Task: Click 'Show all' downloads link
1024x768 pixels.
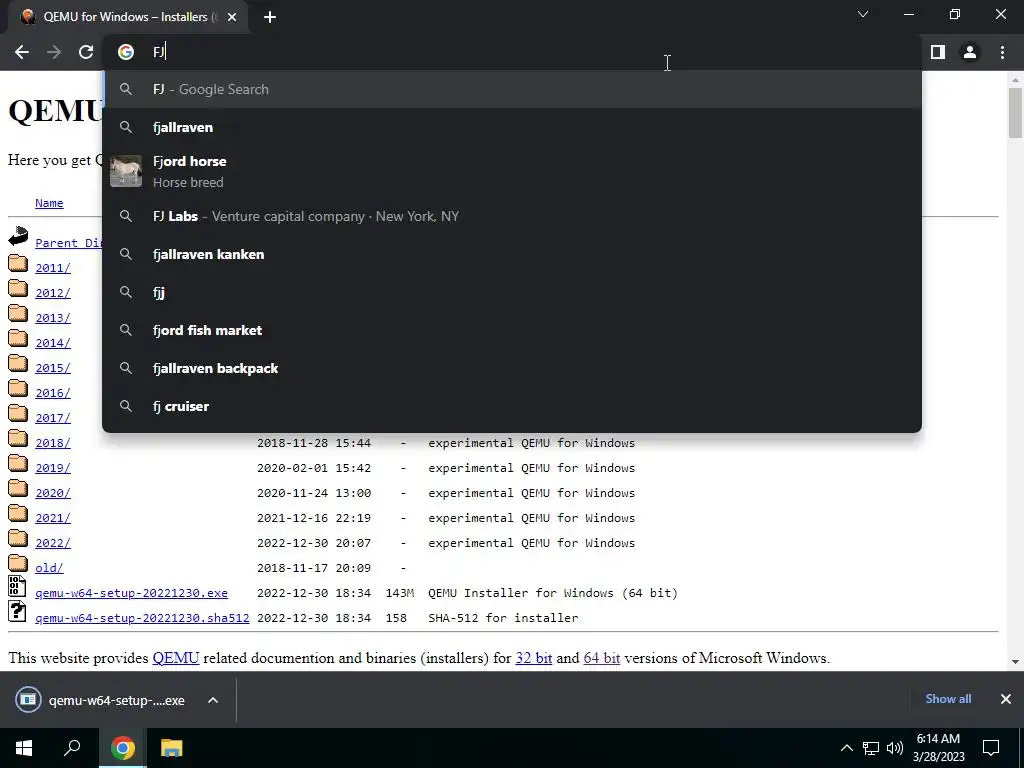Action: click(948, 699)
